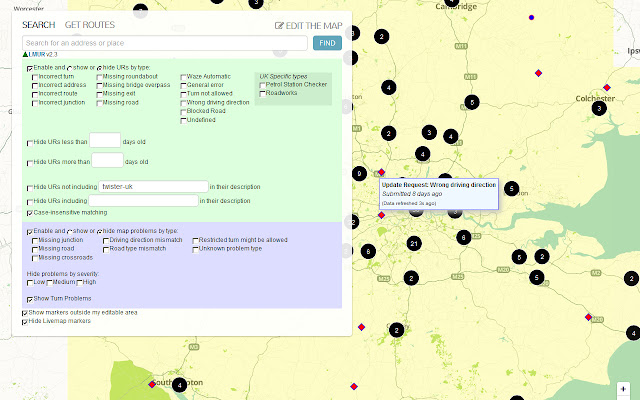Check the Missing roundabout option
This screenshot has width=640, height=400.
(x=99, y=77)
